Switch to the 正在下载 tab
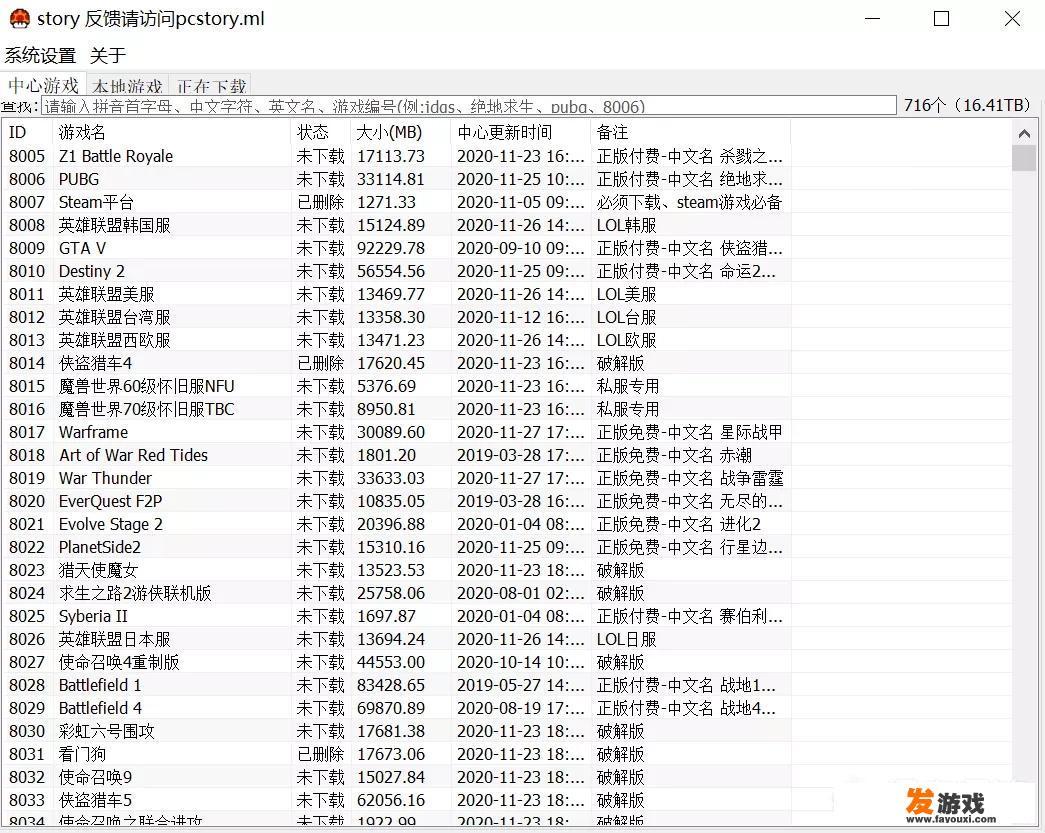This screenshot has width=1045, height=833. 211,86
